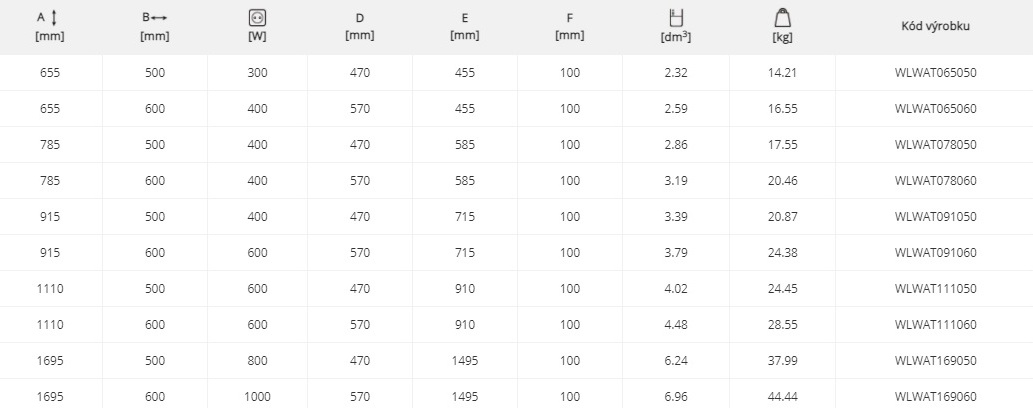
Task: Click the horizontal width arrow icon
Action: tap(159, 18)
